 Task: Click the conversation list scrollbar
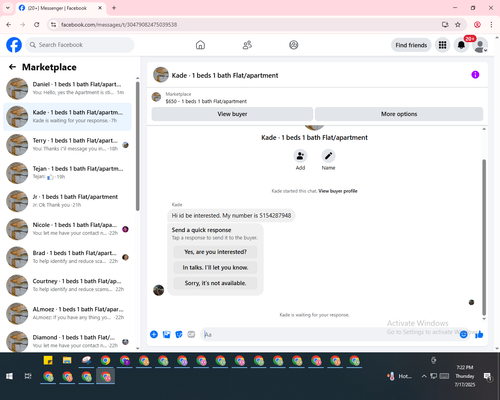click(x=137, y=147)
